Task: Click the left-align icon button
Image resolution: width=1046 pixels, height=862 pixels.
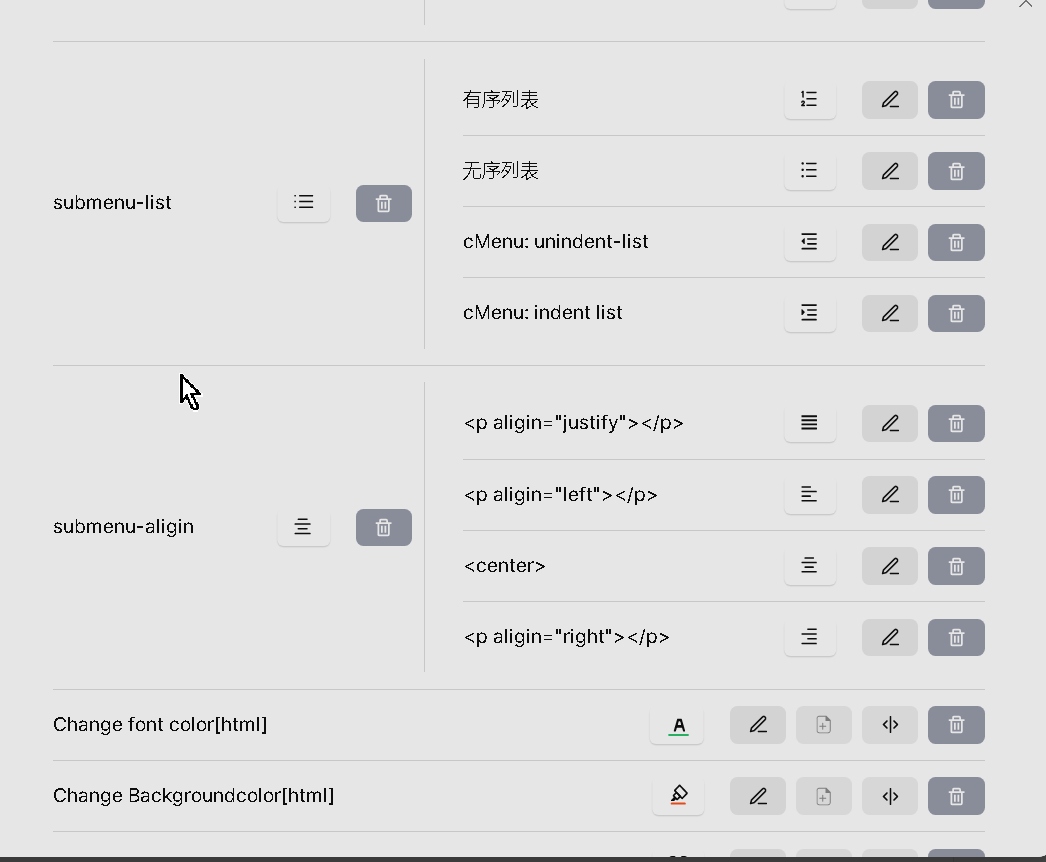Action: 809,495
